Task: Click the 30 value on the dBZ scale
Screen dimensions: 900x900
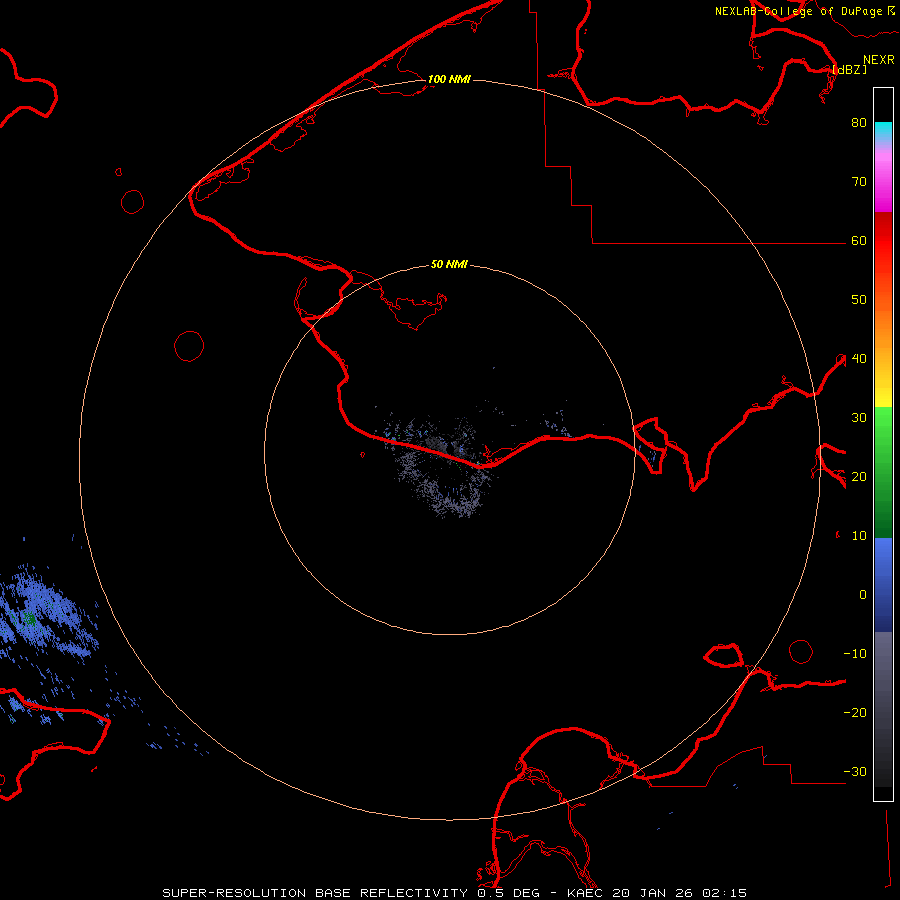Action: click(859, 418)
